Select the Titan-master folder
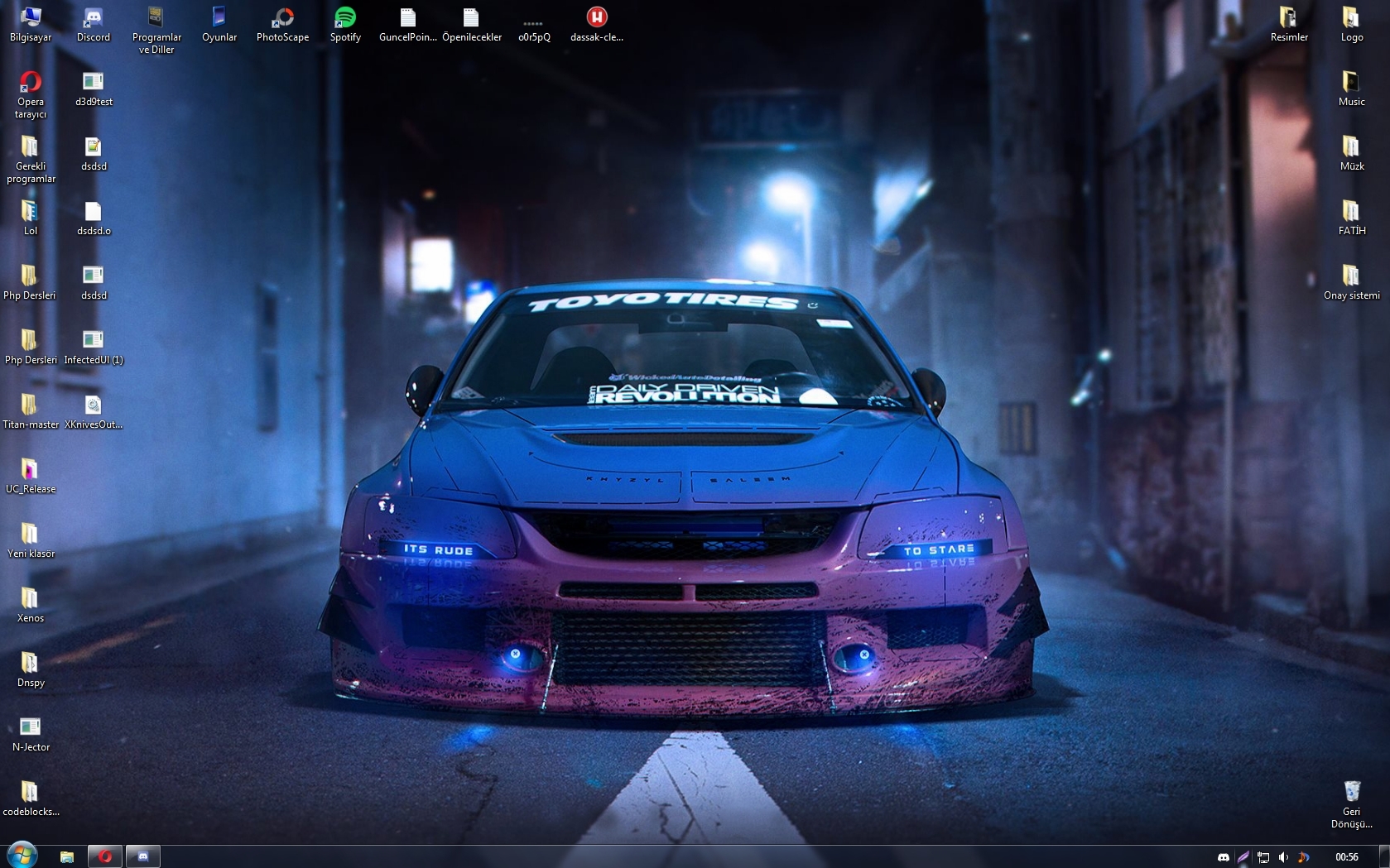Screen dimensions: 1390x868 click(31, 411)
